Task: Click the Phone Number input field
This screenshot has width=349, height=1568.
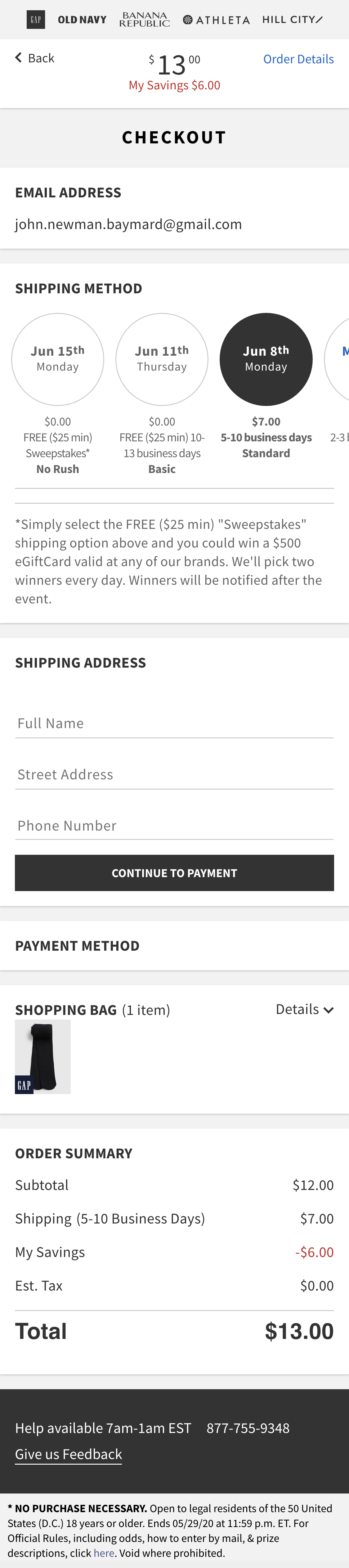Action: pyautogui.click(x=174, y=825)
